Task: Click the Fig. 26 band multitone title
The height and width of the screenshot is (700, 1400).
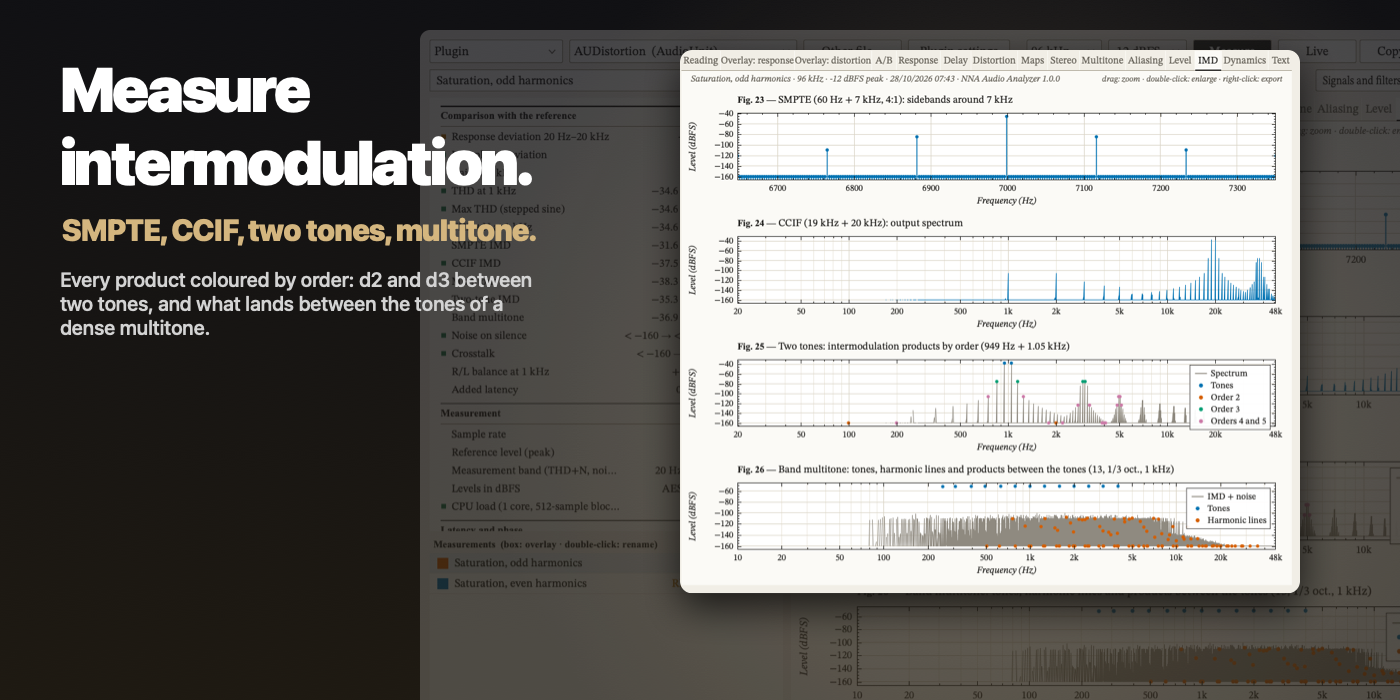Action: coord(956,469)
